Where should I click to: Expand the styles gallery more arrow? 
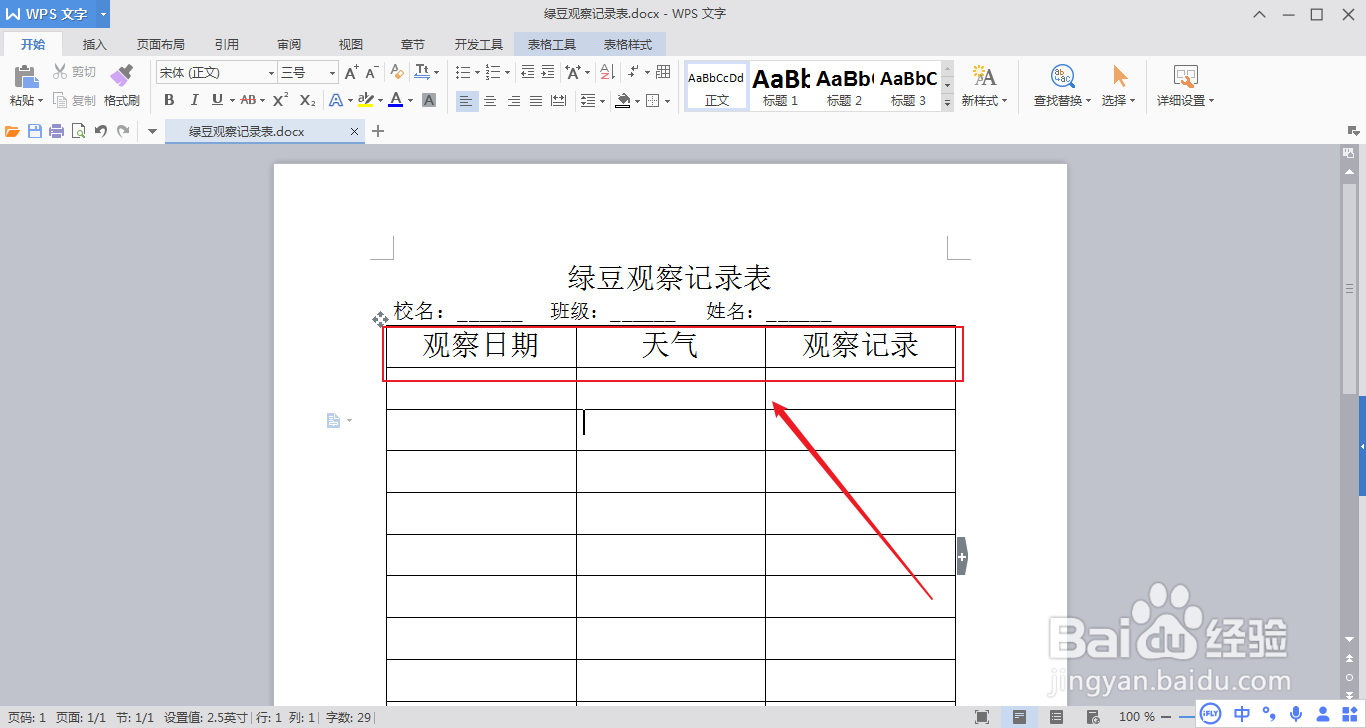(x=947, y=103)
